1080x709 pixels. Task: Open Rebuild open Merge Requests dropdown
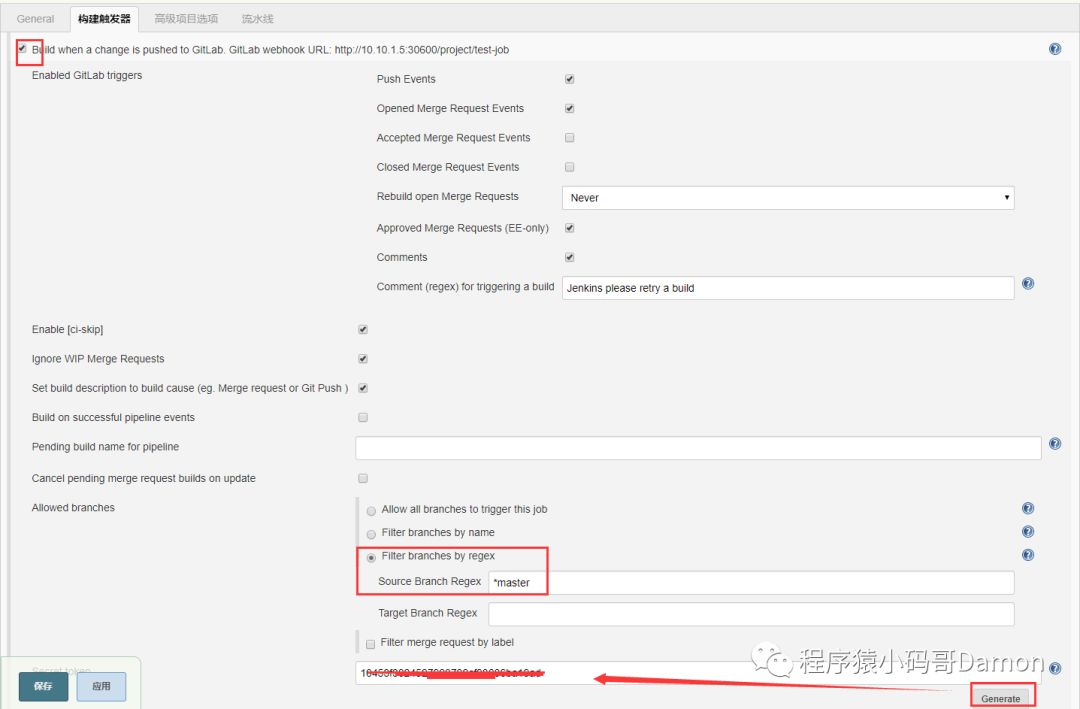[x=788, y=198]
